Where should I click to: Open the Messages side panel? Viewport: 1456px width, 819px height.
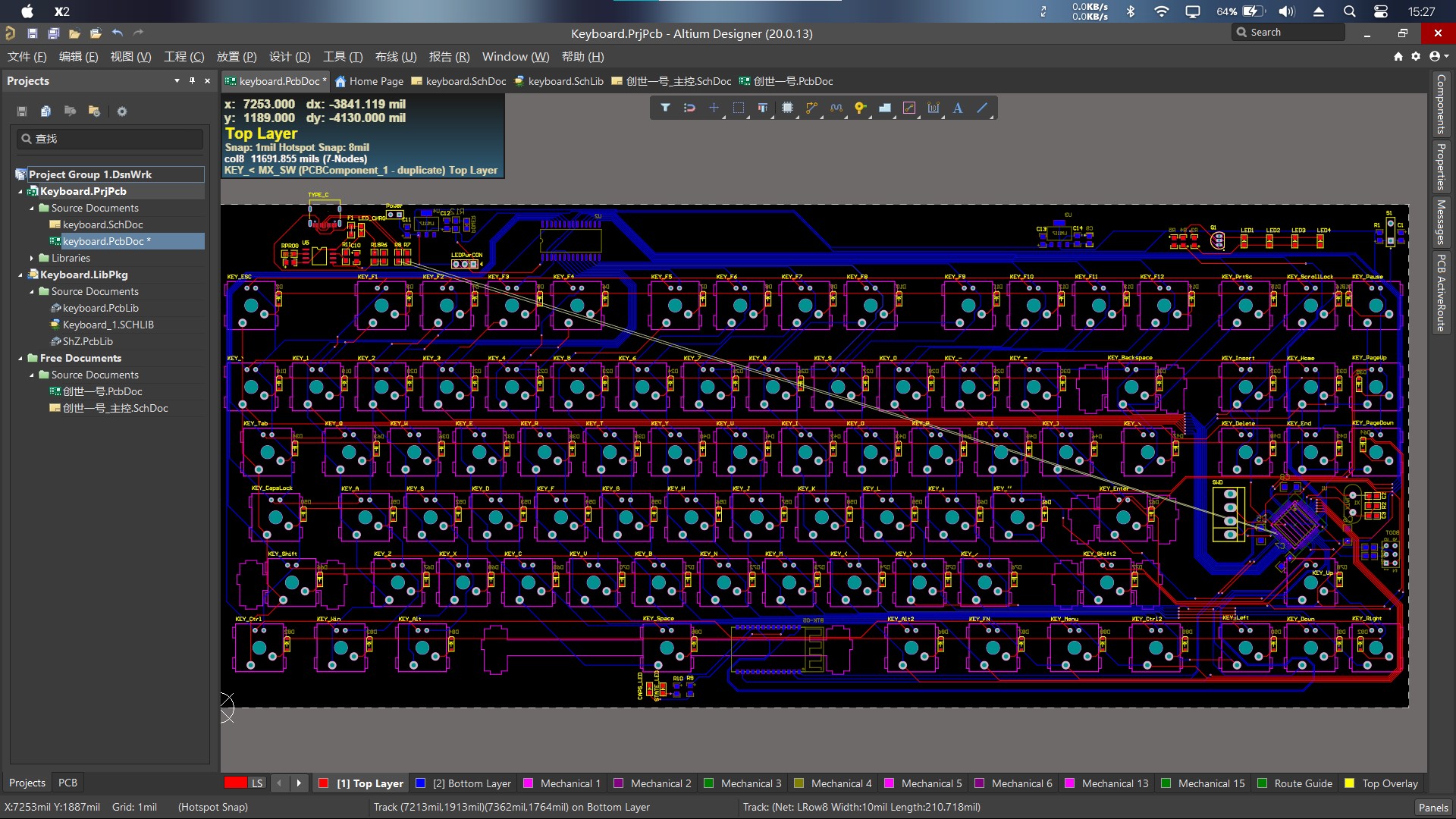(x=1441, y=221)
